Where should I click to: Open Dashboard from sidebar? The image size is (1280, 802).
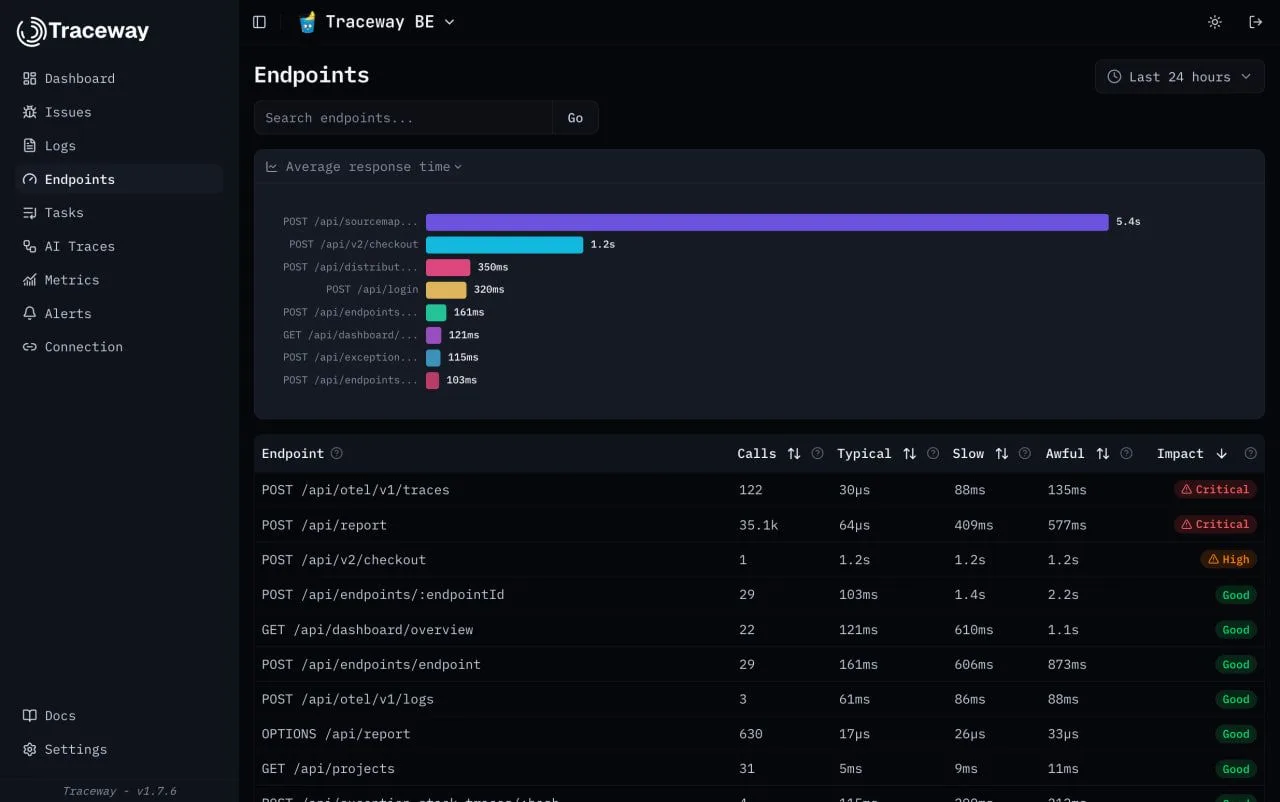click(x=119, y=78)
